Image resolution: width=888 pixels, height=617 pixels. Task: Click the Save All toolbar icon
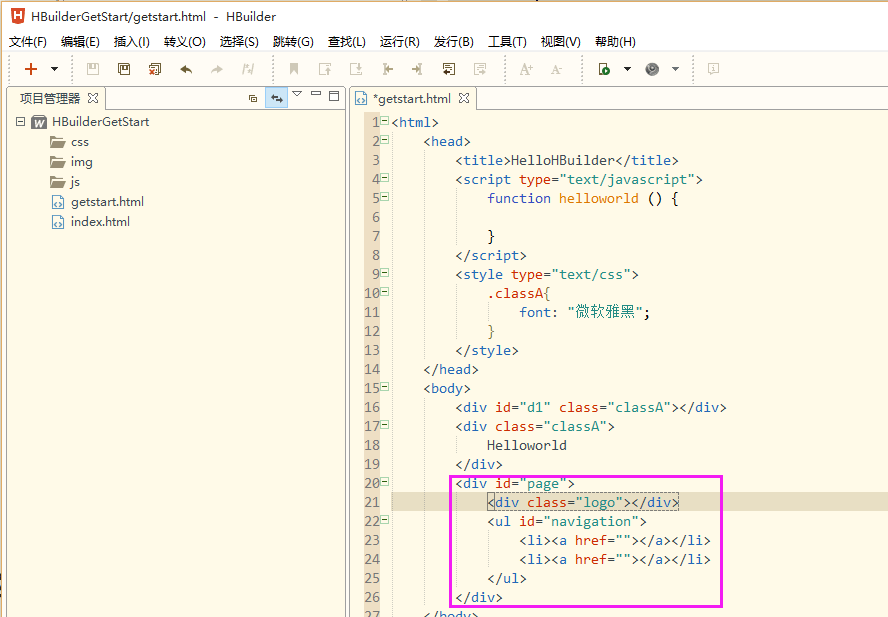point(124,69)
